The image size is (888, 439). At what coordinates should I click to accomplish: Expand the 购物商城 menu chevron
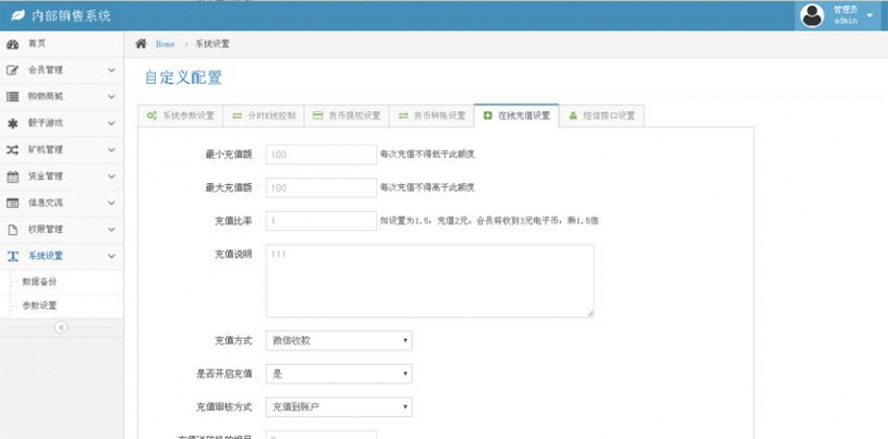tap(112, 97)
